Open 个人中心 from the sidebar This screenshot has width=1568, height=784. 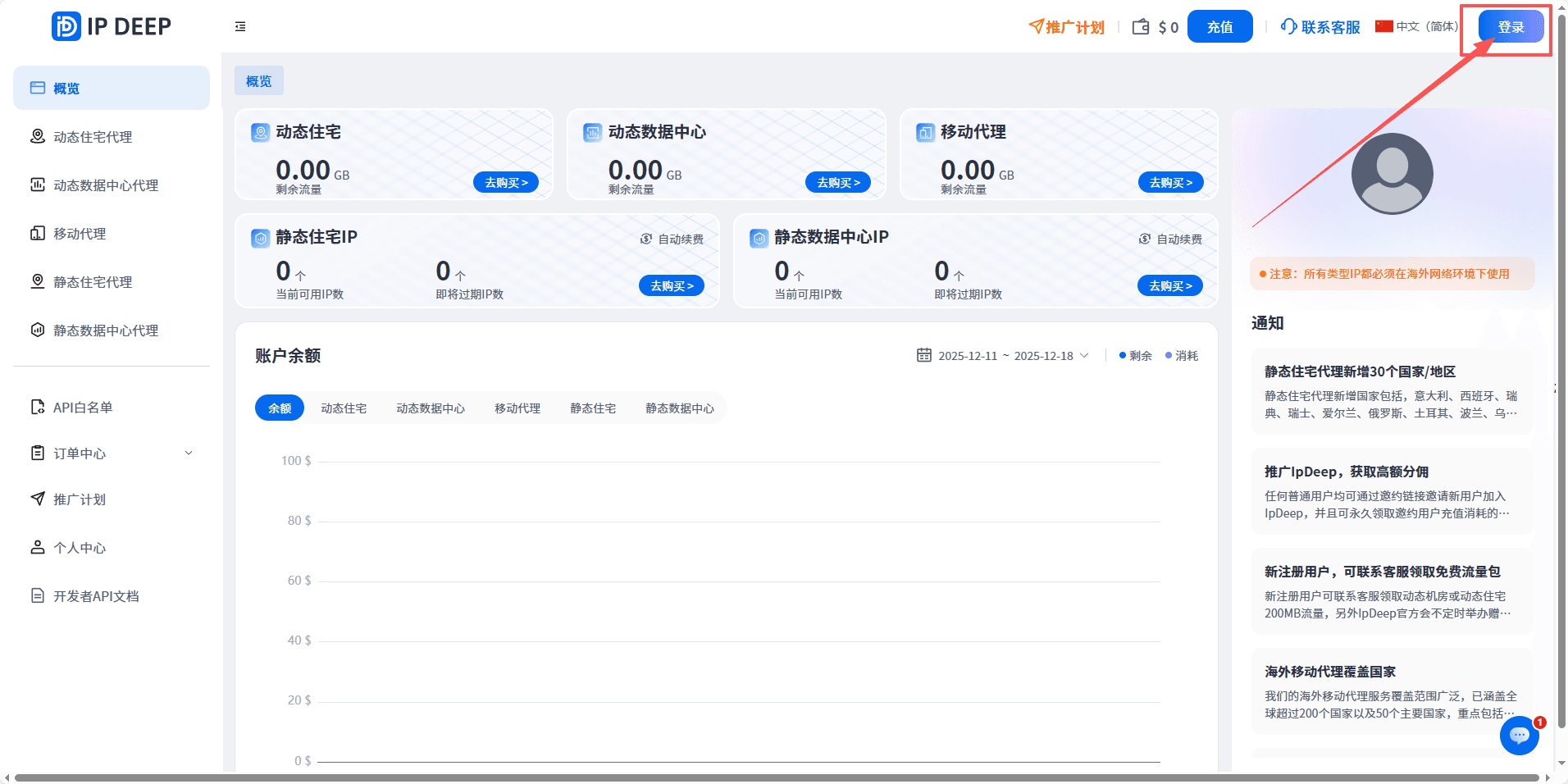79,547
